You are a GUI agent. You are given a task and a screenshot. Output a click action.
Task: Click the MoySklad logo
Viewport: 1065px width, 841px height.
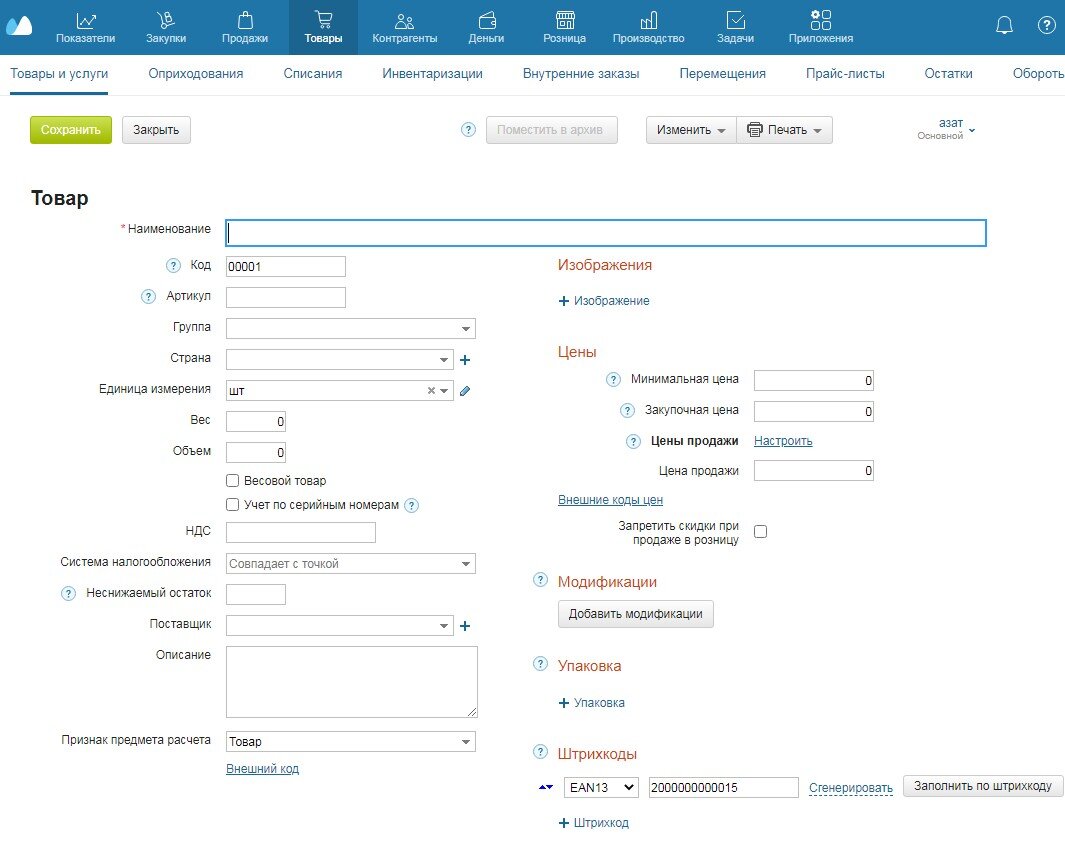(19, 26)
